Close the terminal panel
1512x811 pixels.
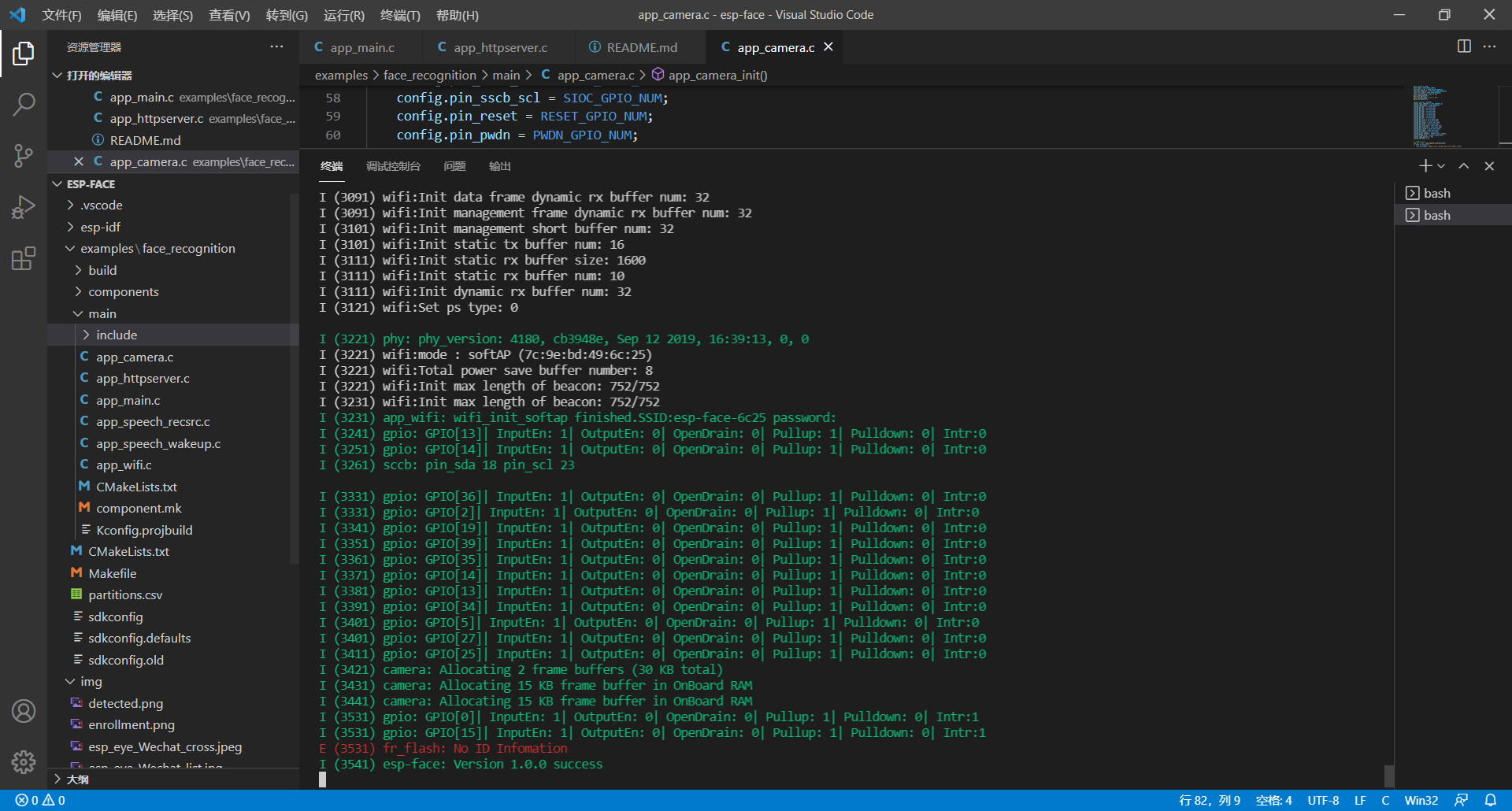click(x=1489, y=166)
